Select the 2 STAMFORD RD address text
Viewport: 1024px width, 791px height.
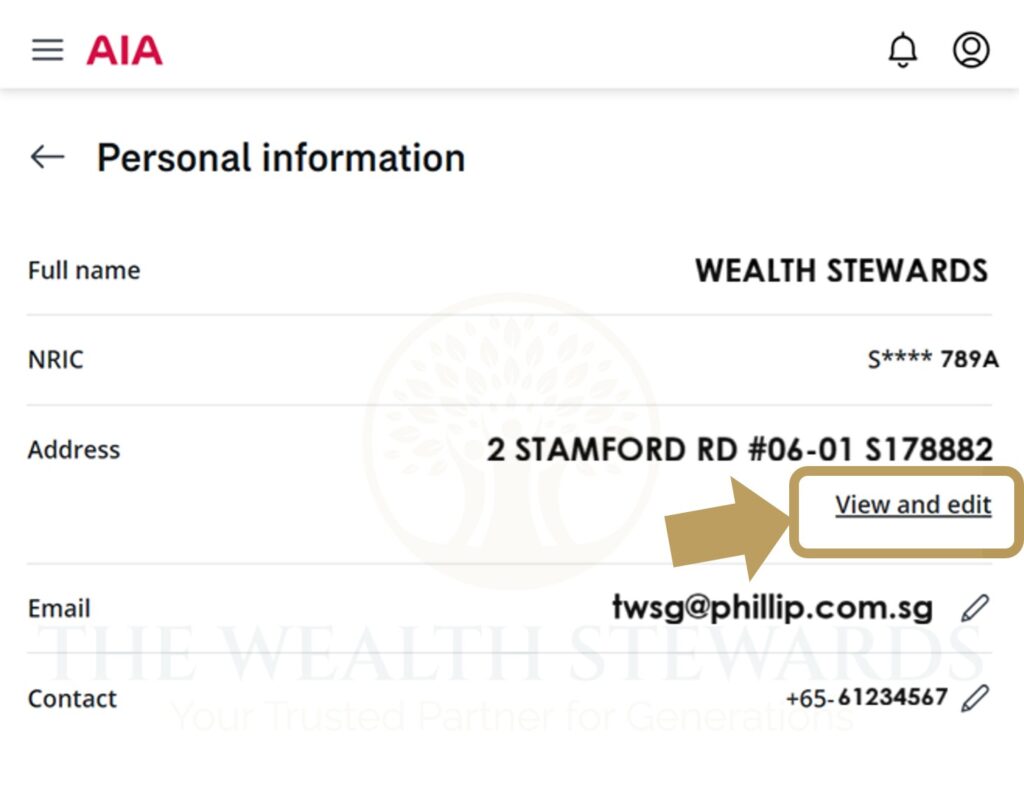coord(739,449)
